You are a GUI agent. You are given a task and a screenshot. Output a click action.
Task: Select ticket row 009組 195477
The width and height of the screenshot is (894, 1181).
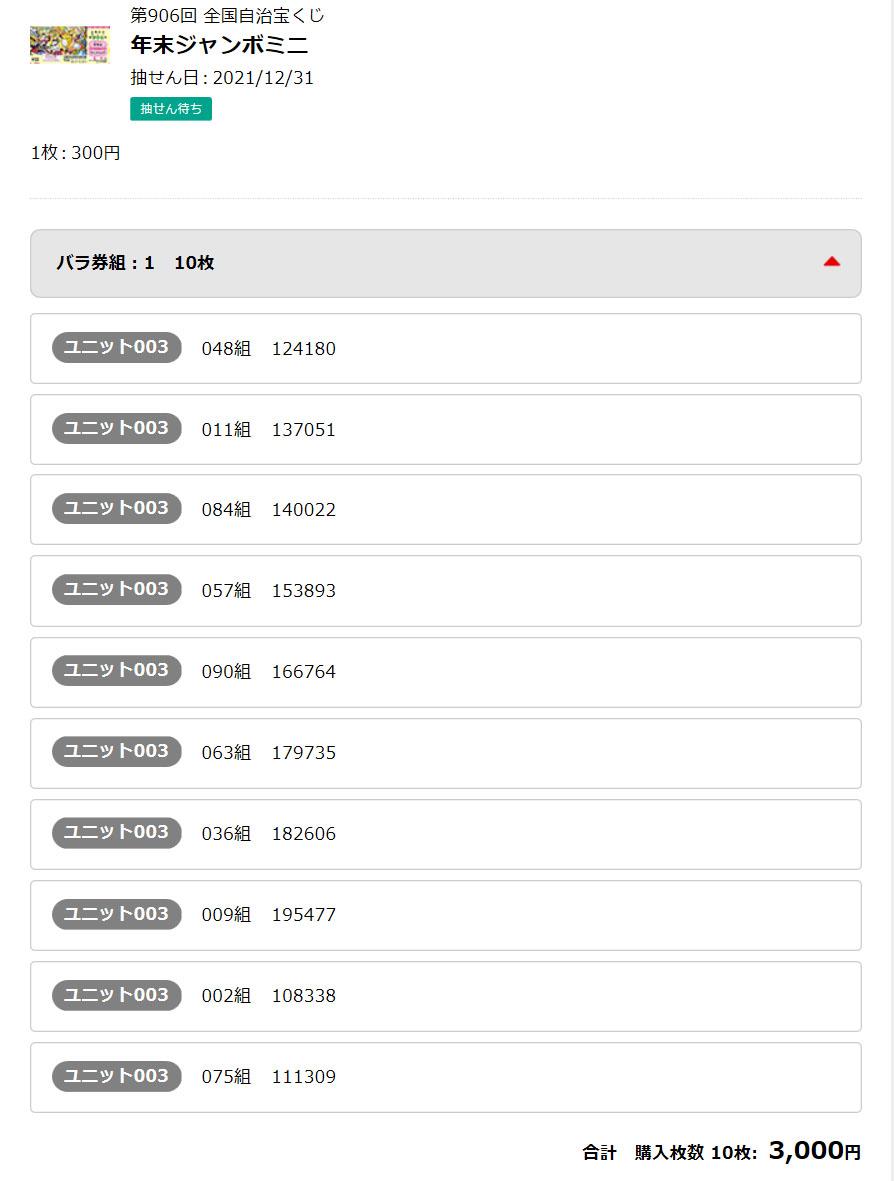446,915
